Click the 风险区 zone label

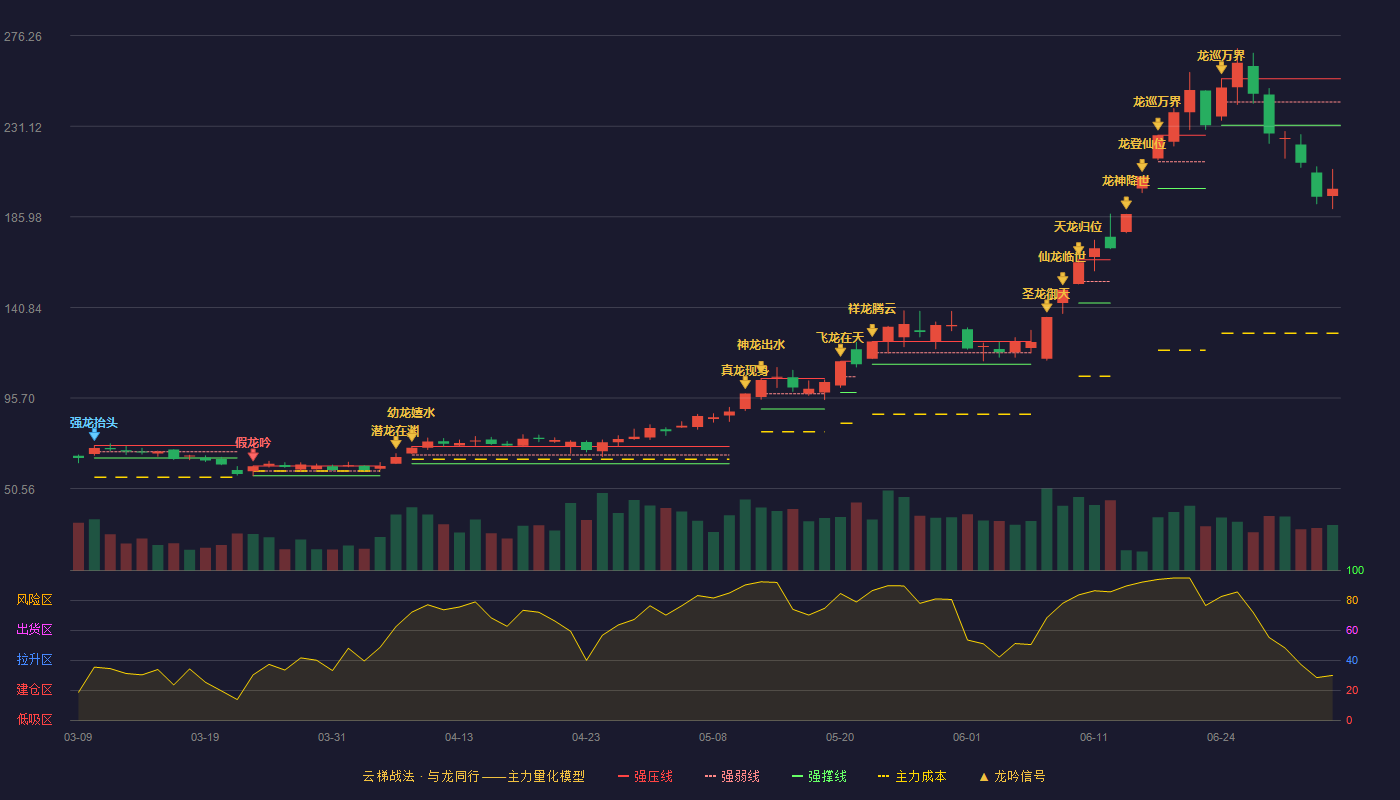tap(35, 600)
